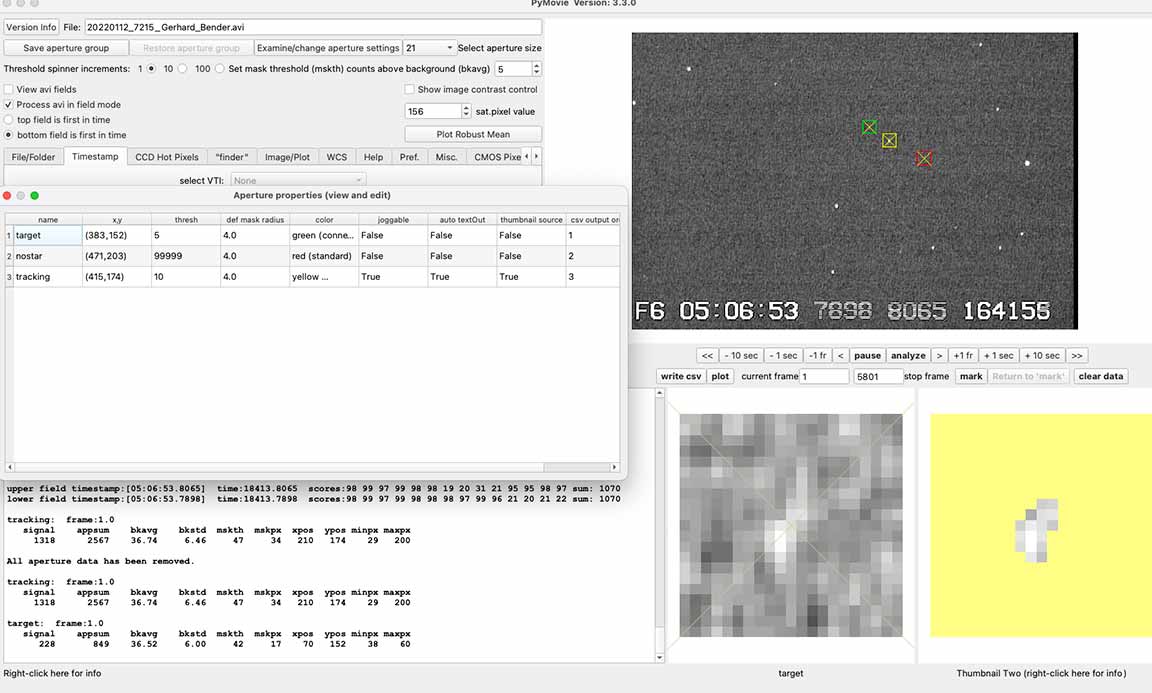Open the "finder" tab

click(x=231, y=157)
